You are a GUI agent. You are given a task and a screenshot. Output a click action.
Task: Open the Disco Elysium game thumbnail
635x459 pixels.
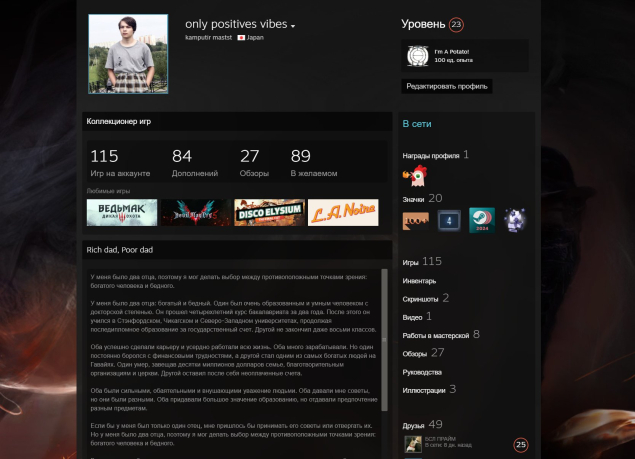tap(269, 212)
